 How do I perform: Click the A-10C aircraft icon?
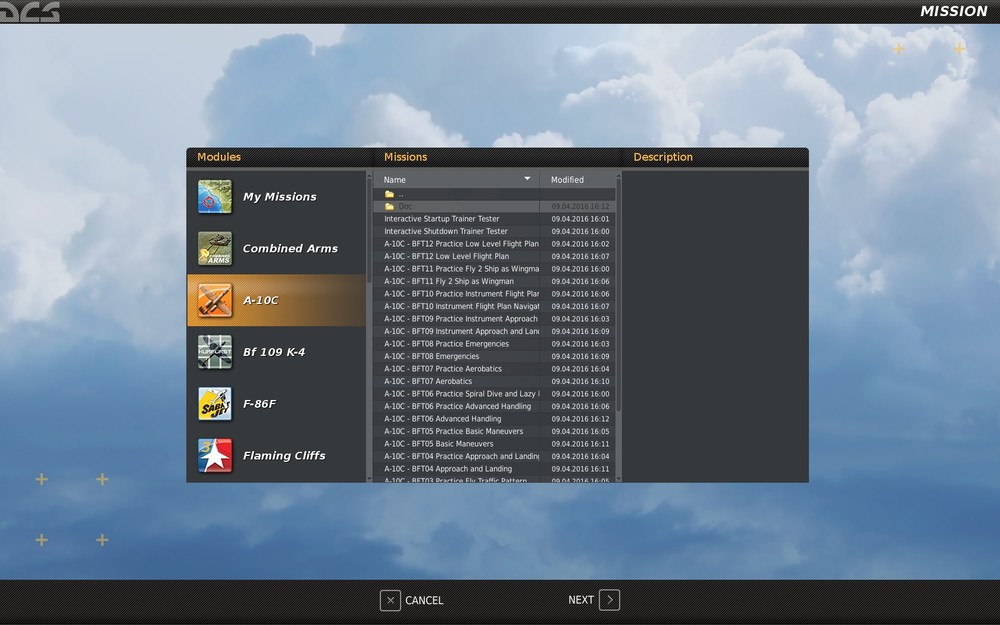point(215,300)
